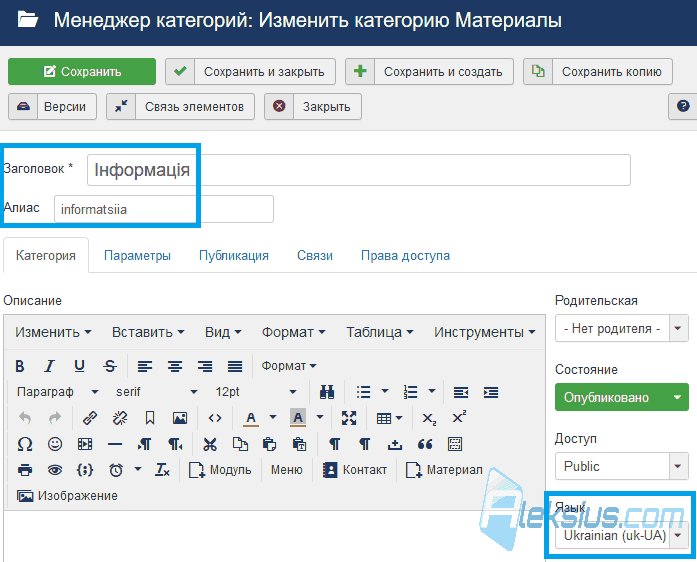Open the Версии button
The height and width of the screenshot is (562, 697).
coord(52,107)
